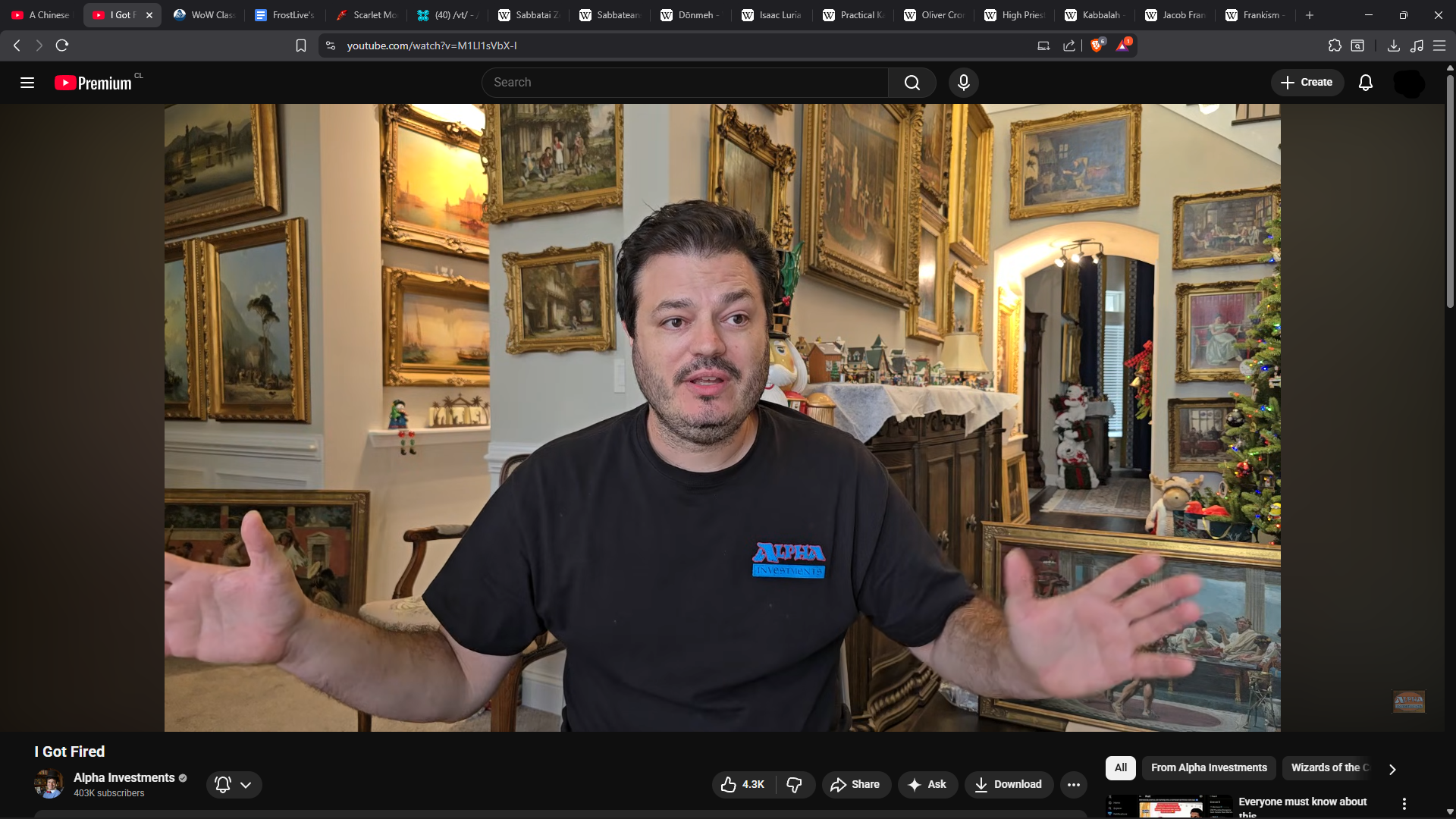Reload the page

[x=62, y=45]
